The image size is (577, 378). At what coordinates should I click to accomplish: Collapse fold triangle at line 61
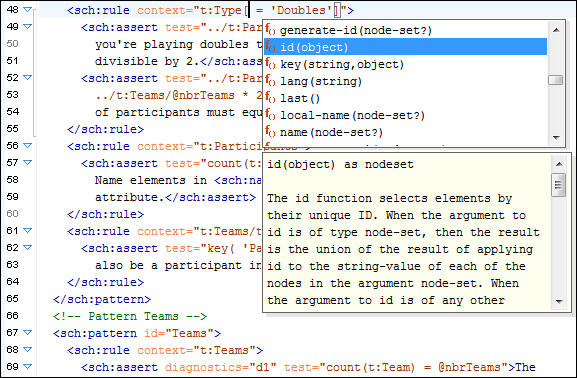pyautogui.click(x=28, y=230)
